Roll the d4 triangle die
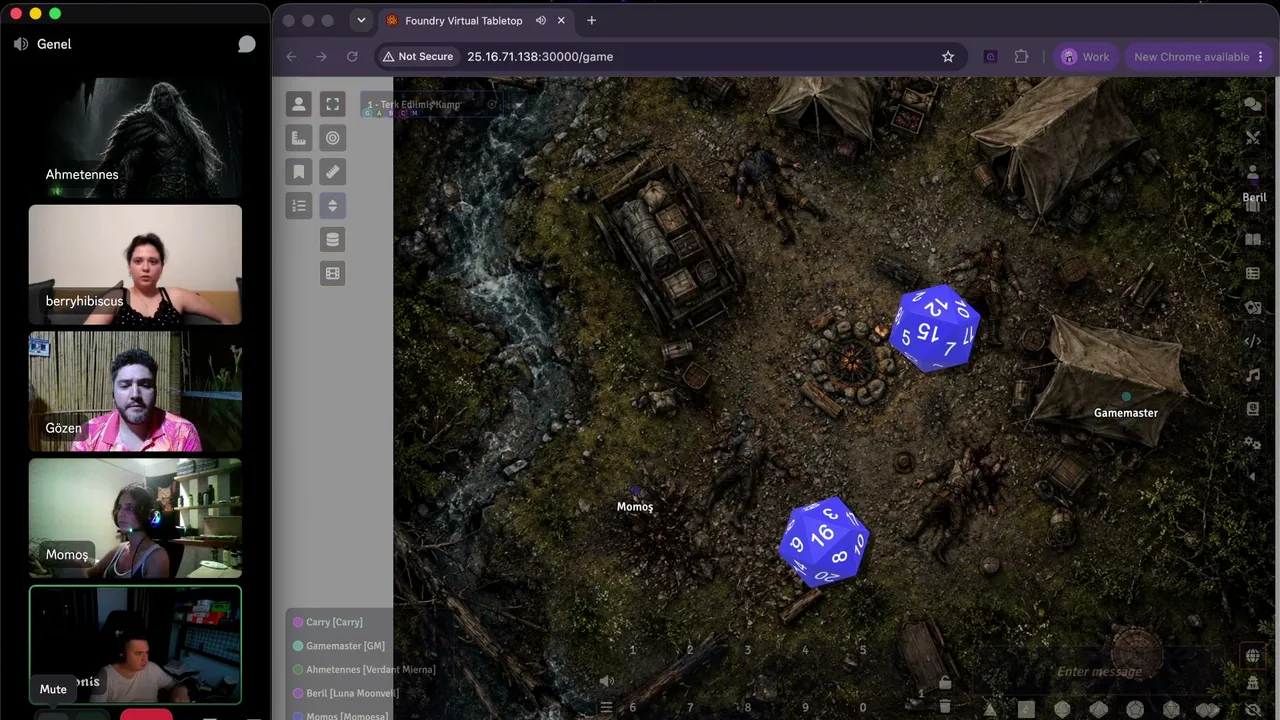1280x720 pixels. pos(990,710)
